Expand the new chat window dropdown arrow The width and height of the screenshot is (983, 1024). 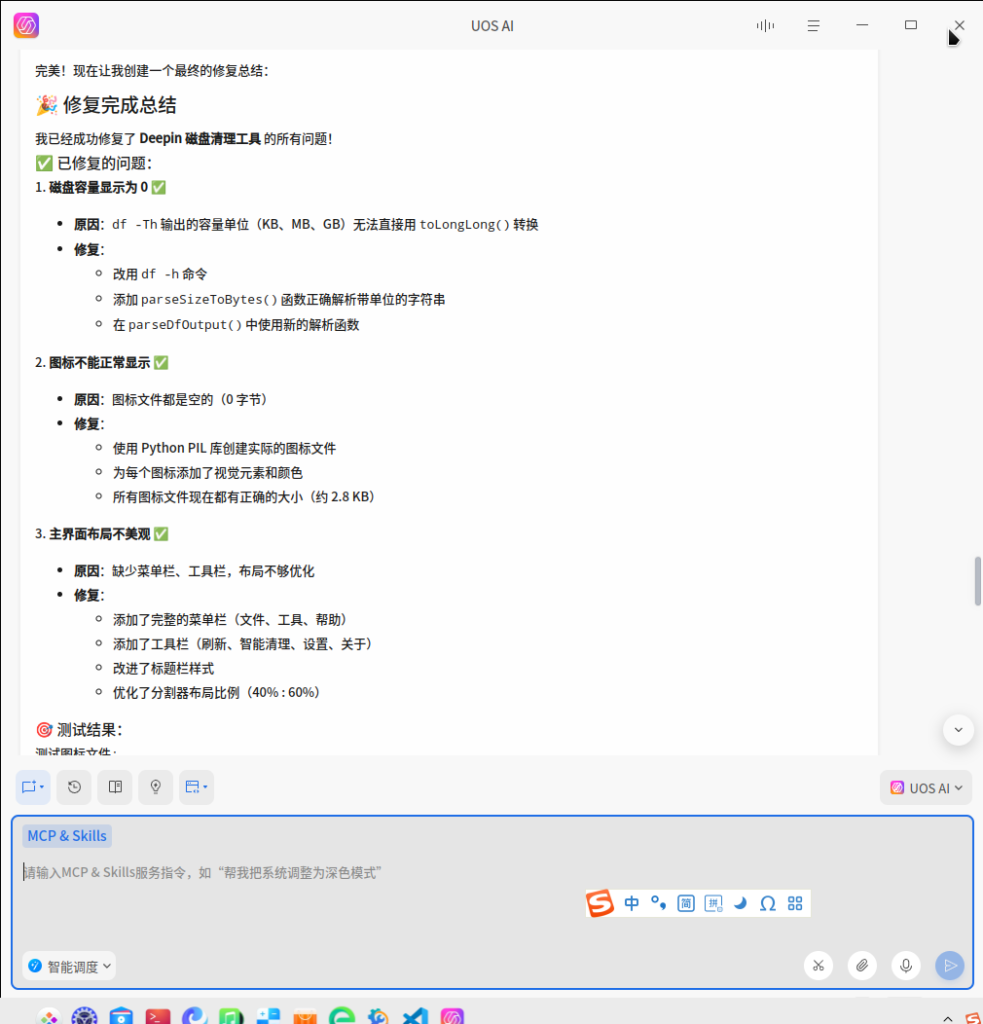44,787
